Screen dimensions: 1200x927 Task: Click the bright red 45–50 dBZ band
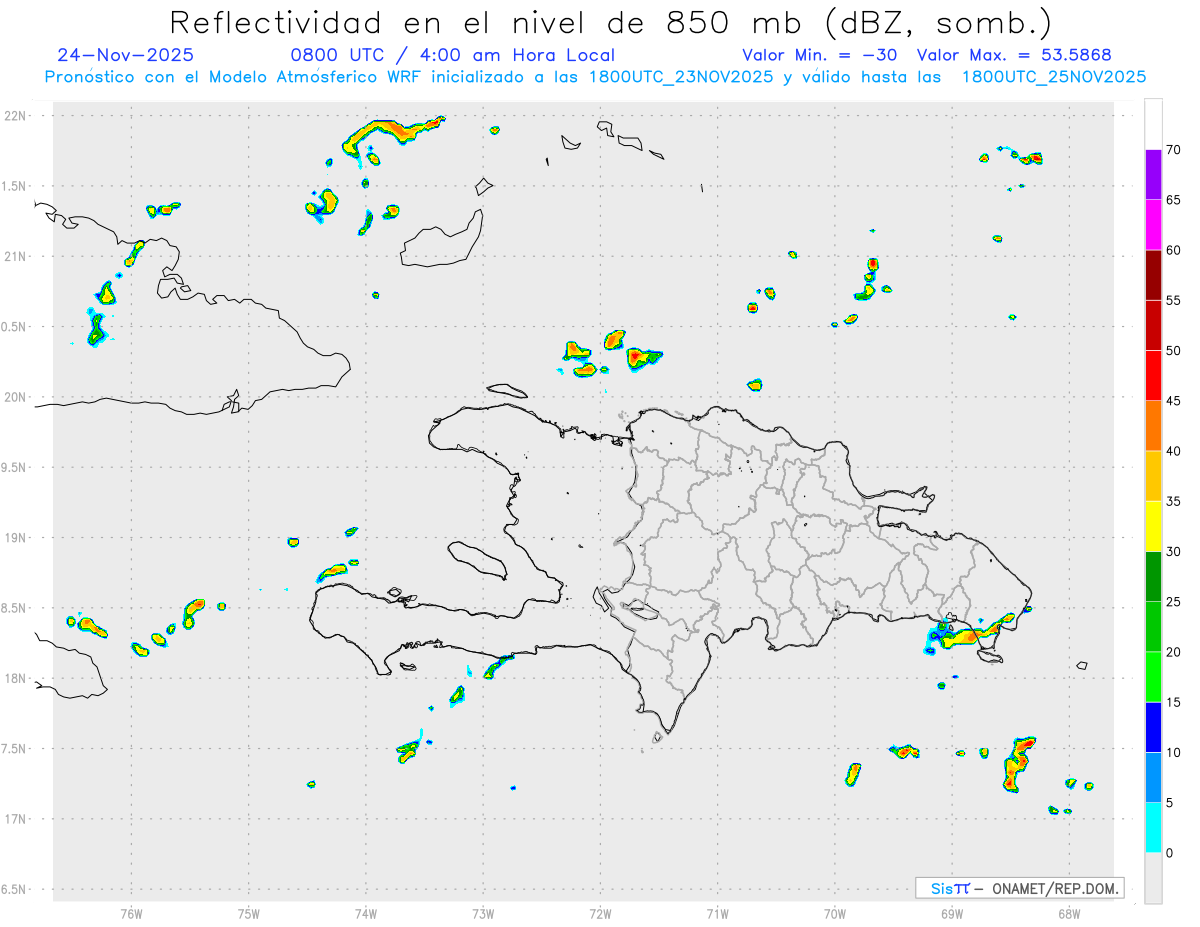[1153, 376]
